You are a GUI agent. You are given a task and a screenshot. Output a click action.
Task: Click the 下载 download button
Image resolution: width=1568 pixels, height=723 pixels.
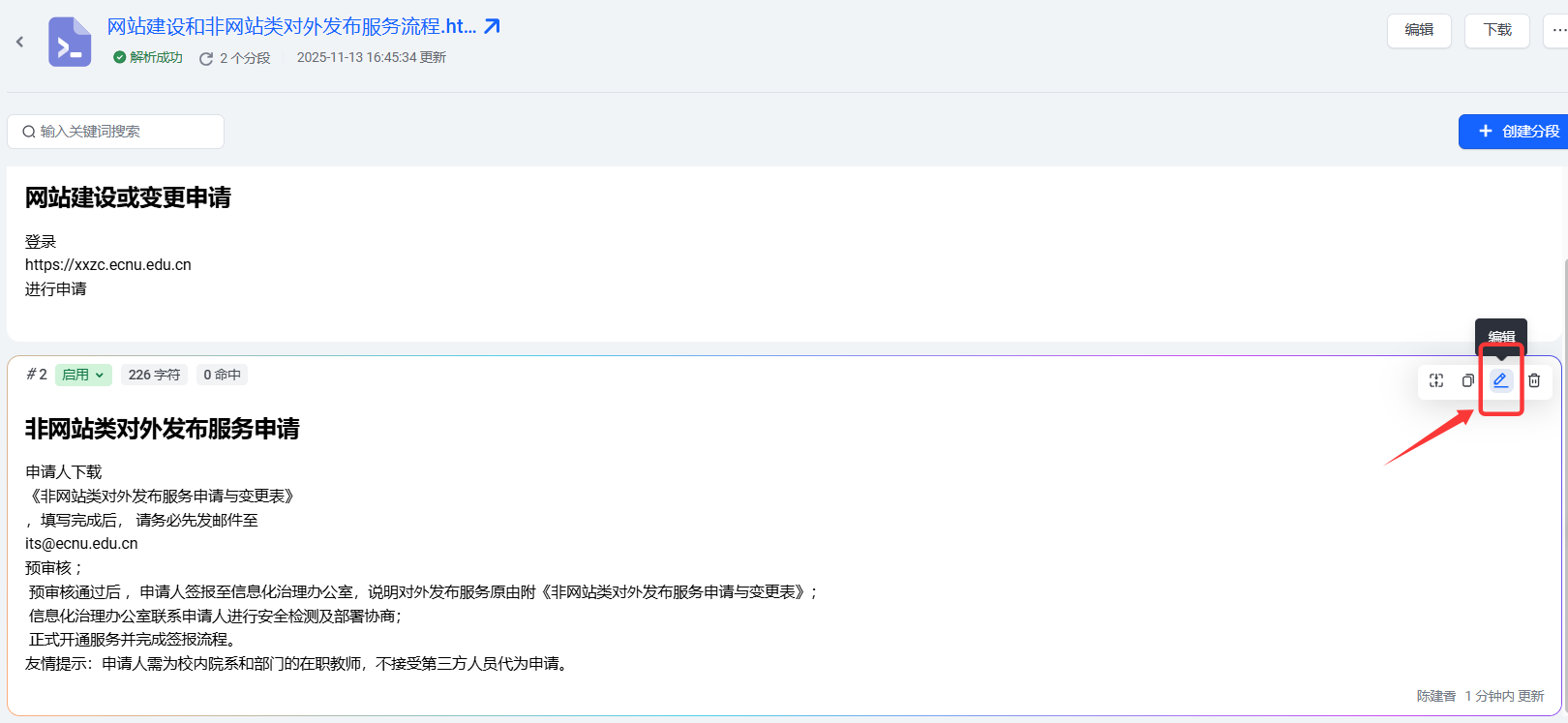1496,30
